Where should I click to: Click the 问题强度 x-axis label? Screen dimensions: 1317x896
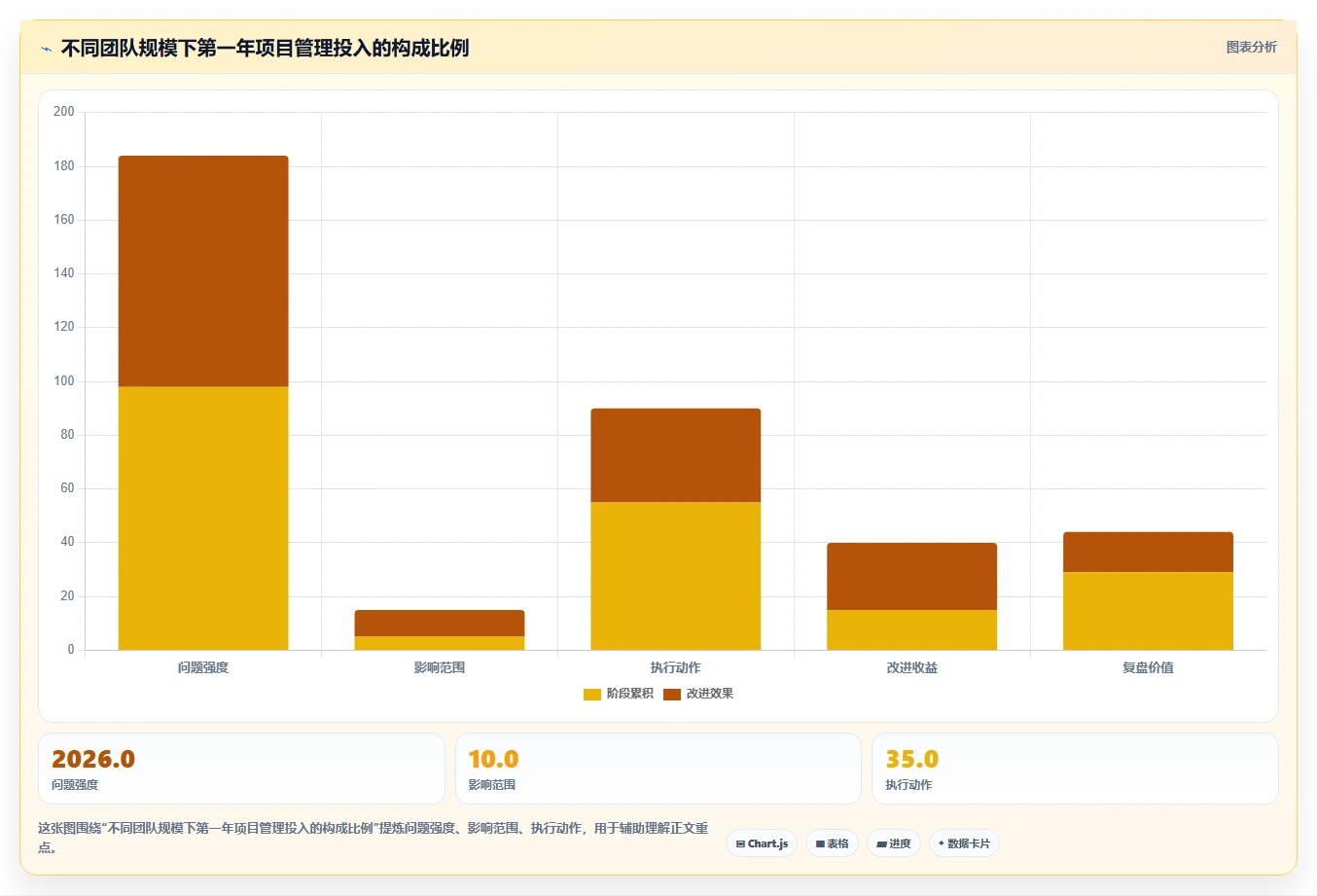[203, 667]
